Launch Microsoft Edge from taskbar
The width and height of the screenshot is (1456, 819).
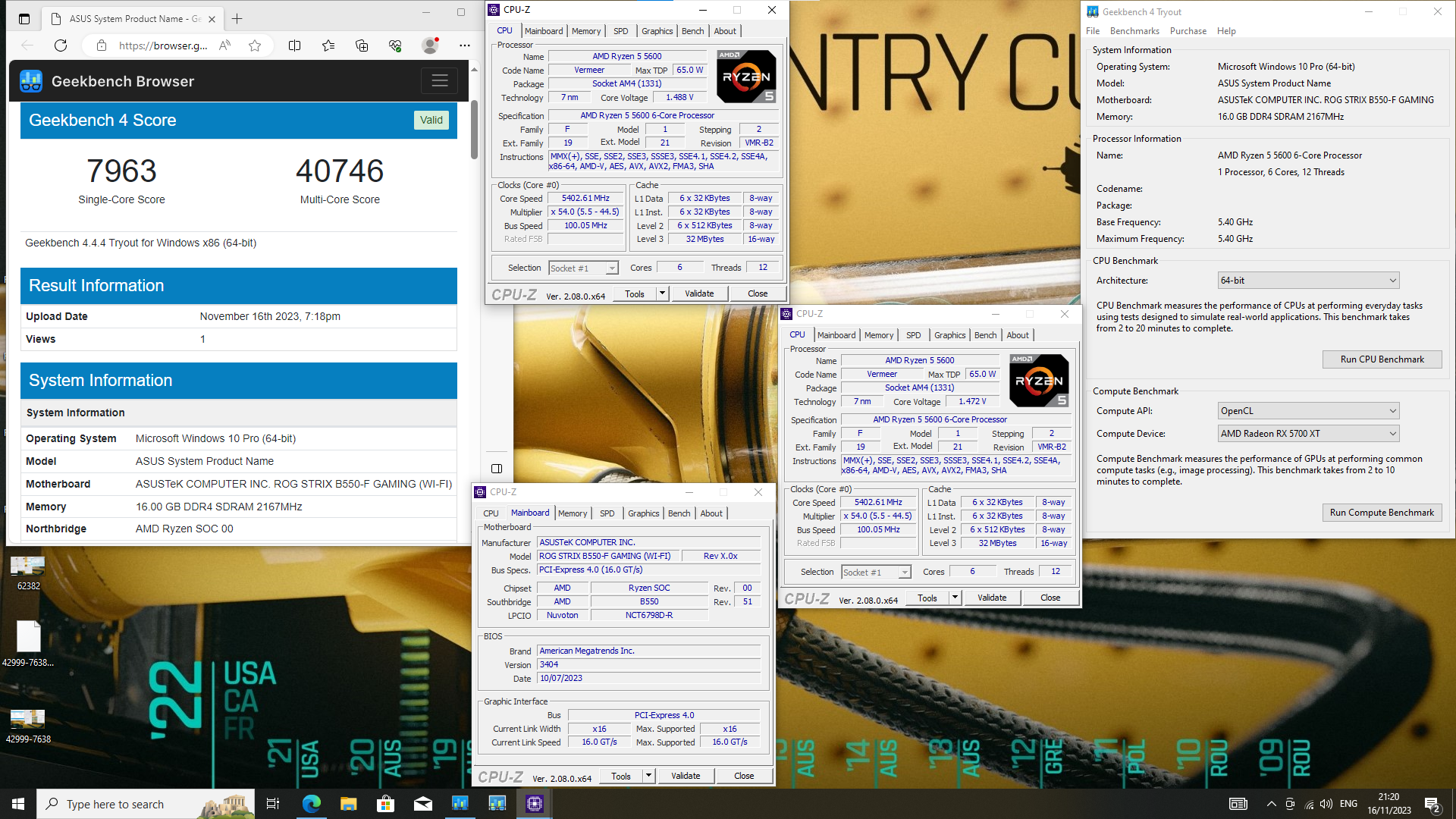311,804
